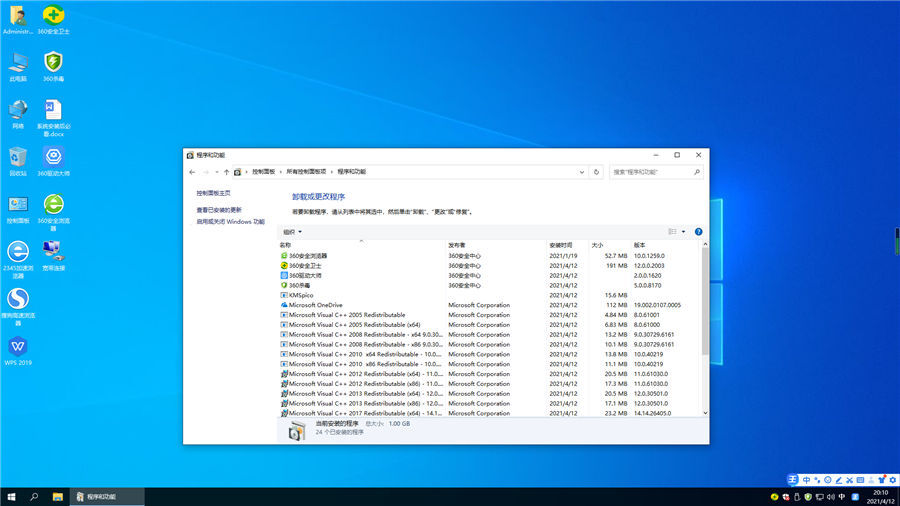The height and width of the screenshot is (506, 900).
Task: Open taskbar search magnifier
Action: pos(34,497)
